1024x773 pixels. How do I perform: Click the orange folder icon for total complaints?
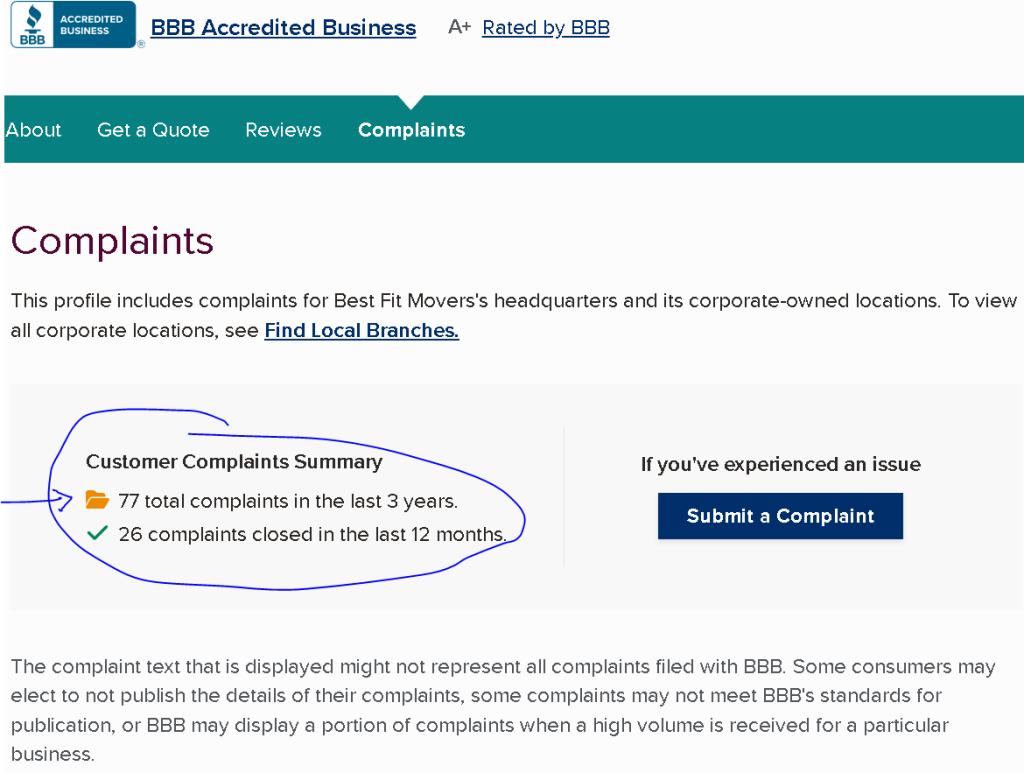[97, 500]
